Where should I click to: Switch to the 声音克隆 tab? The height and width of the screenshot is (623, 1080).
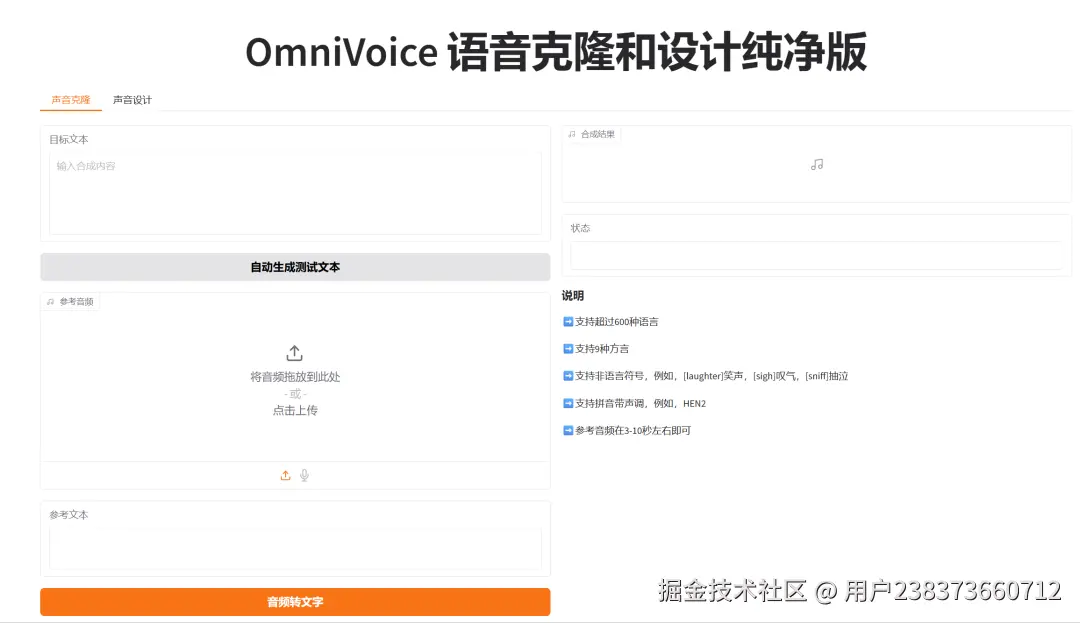pyautogui.click(x=71, y=100)
